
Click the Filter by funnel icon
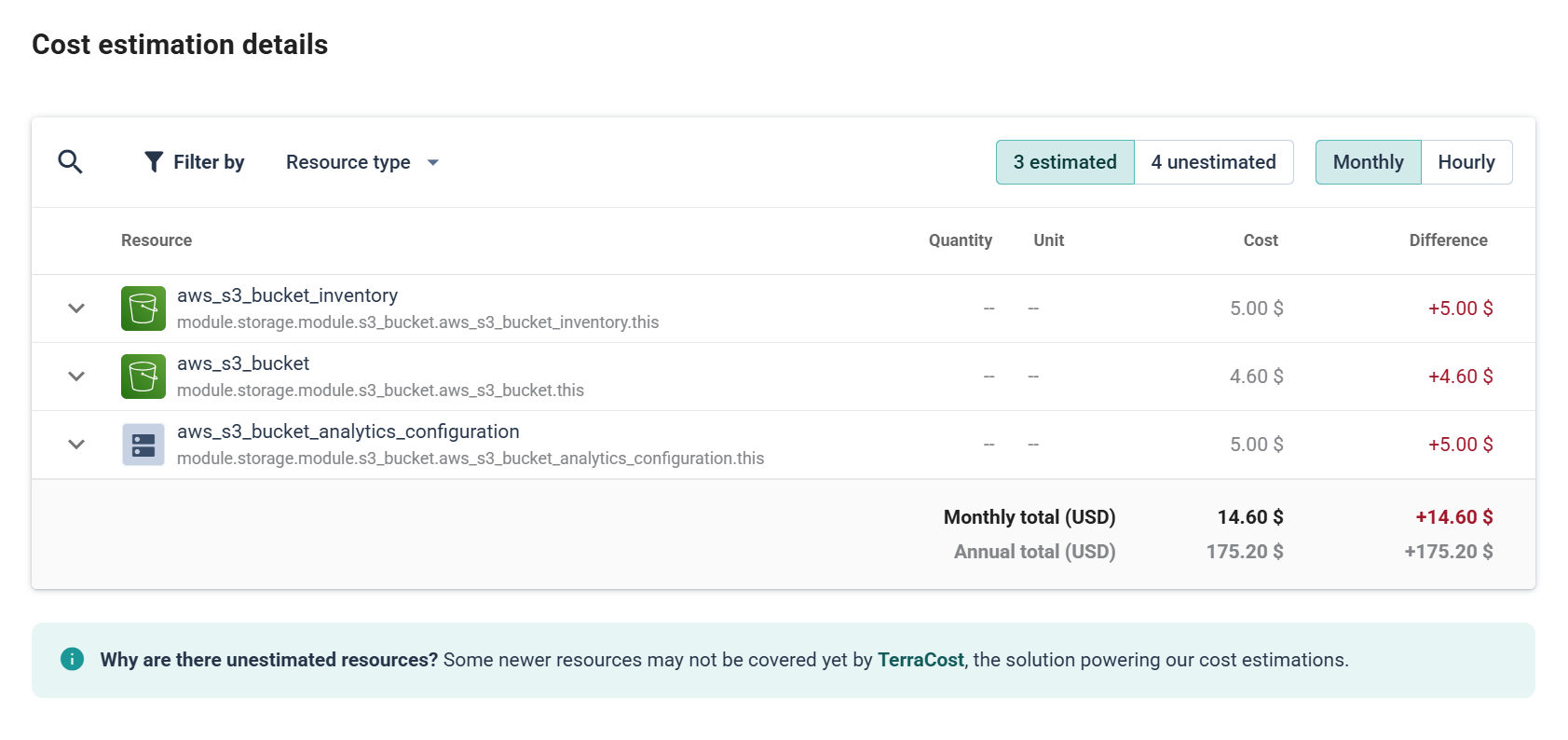154,162
